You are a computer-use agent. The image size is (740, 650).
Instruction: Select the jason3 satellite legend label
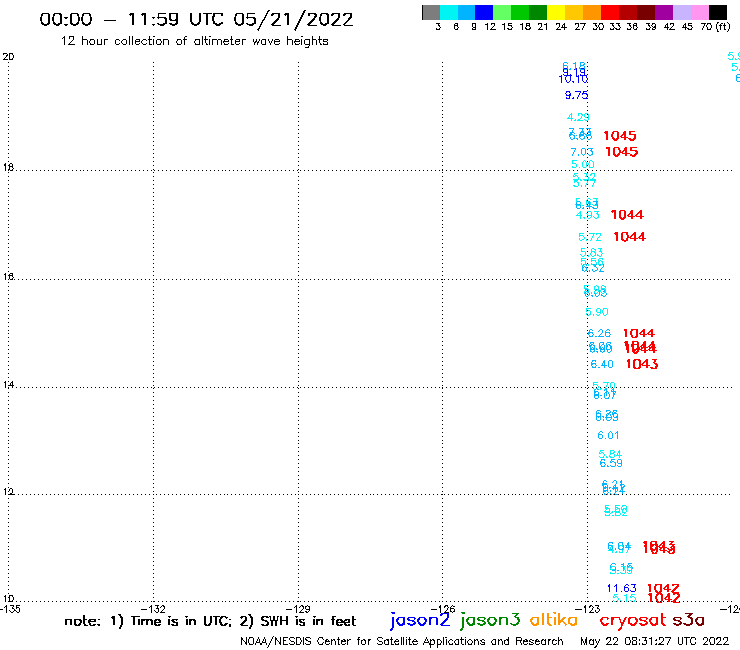click(x=490, y=620)
